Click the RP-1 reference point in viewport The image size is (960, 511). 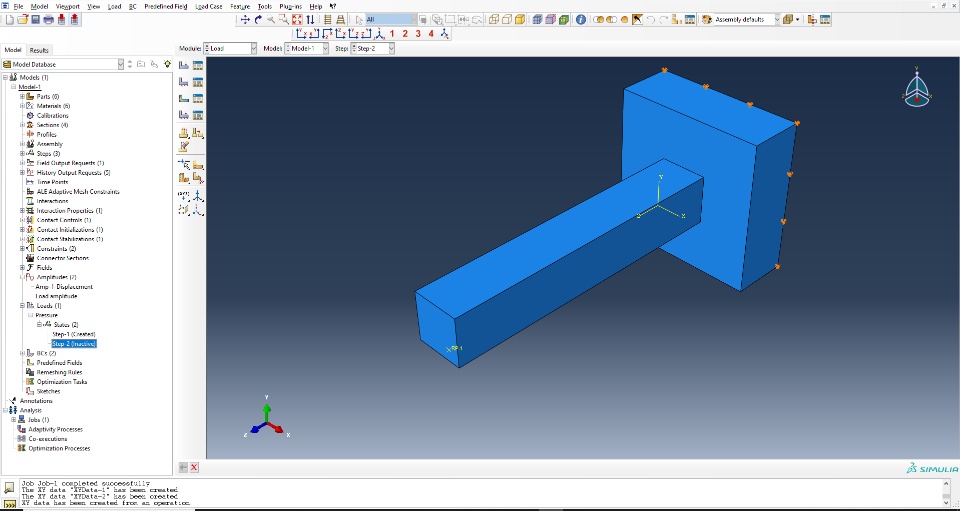click(x=450, y=349)
